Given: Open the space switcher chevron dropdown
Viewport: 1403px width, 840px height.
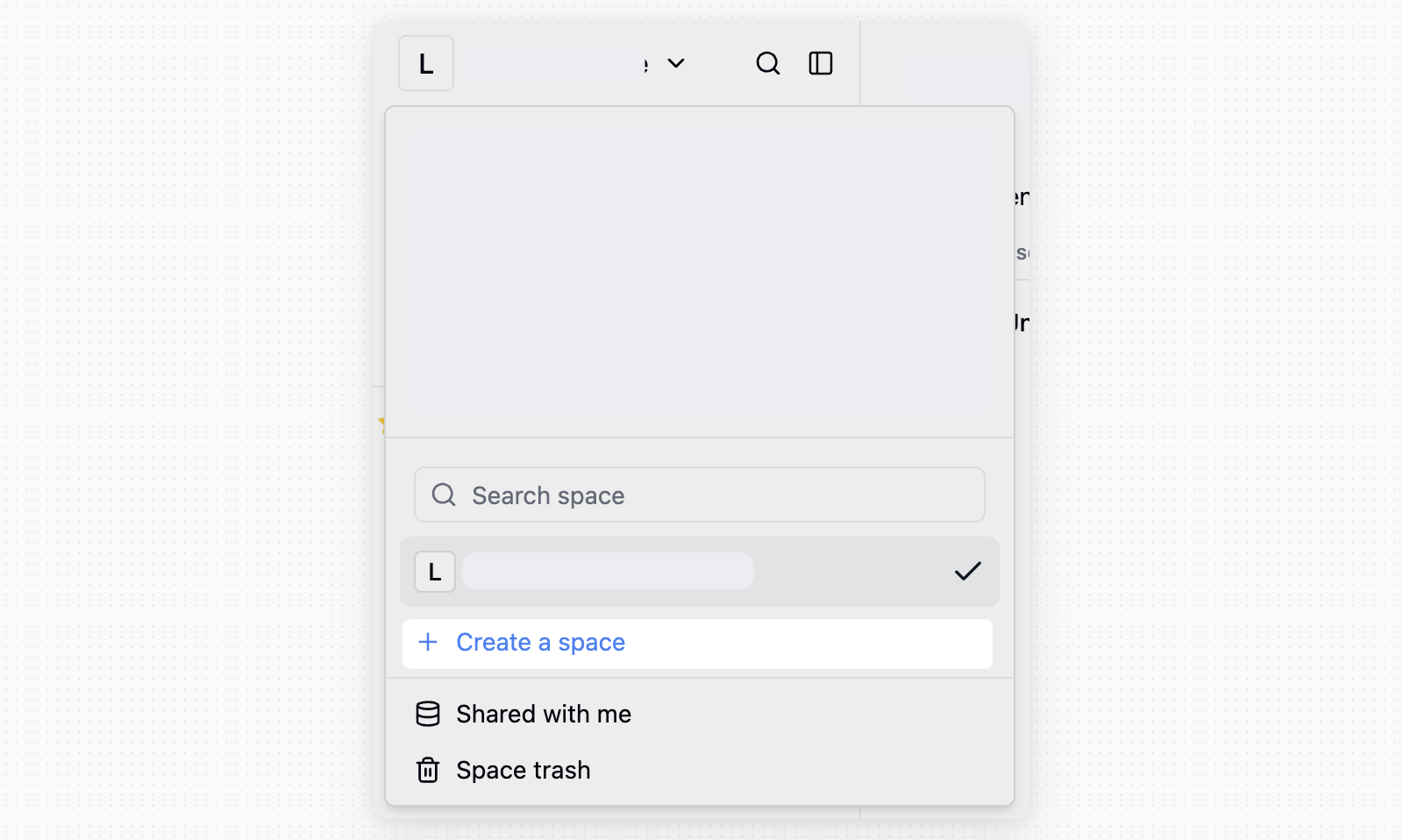Looking at the screenshot, I should pos(676,63).
